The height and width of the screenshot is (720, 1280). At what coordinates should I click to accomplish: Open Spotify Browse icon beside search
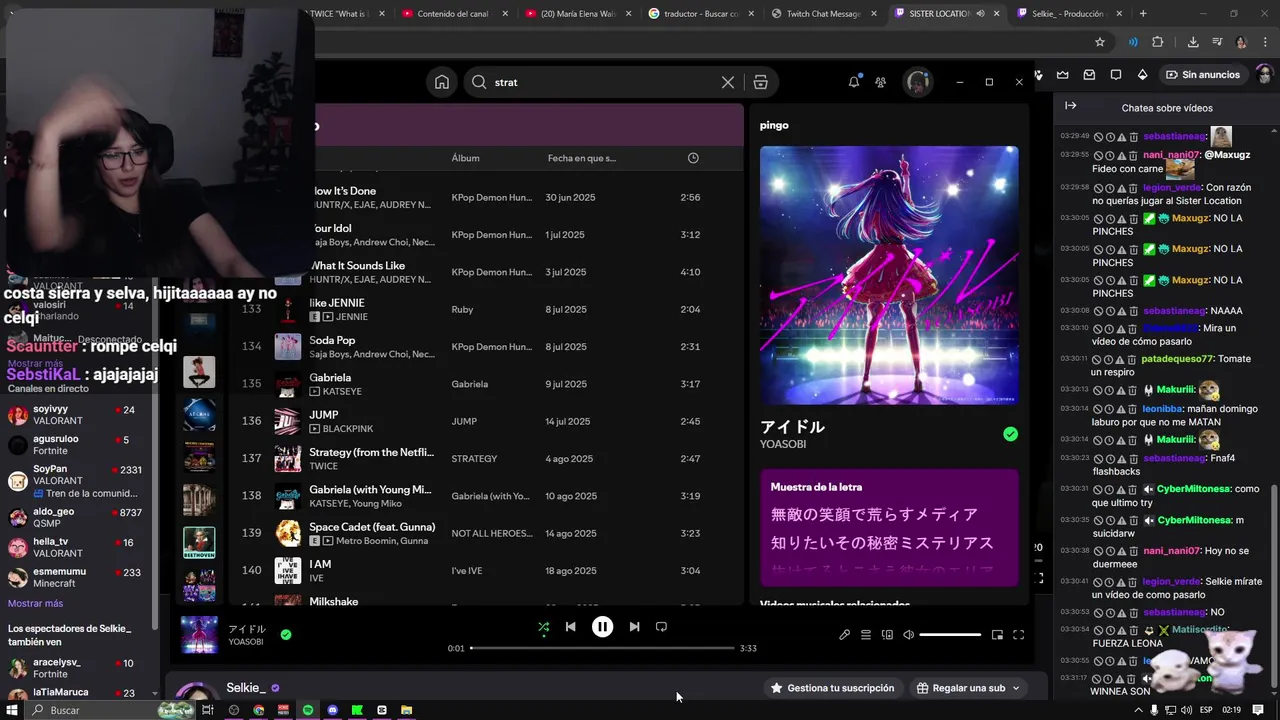[761, 82]
